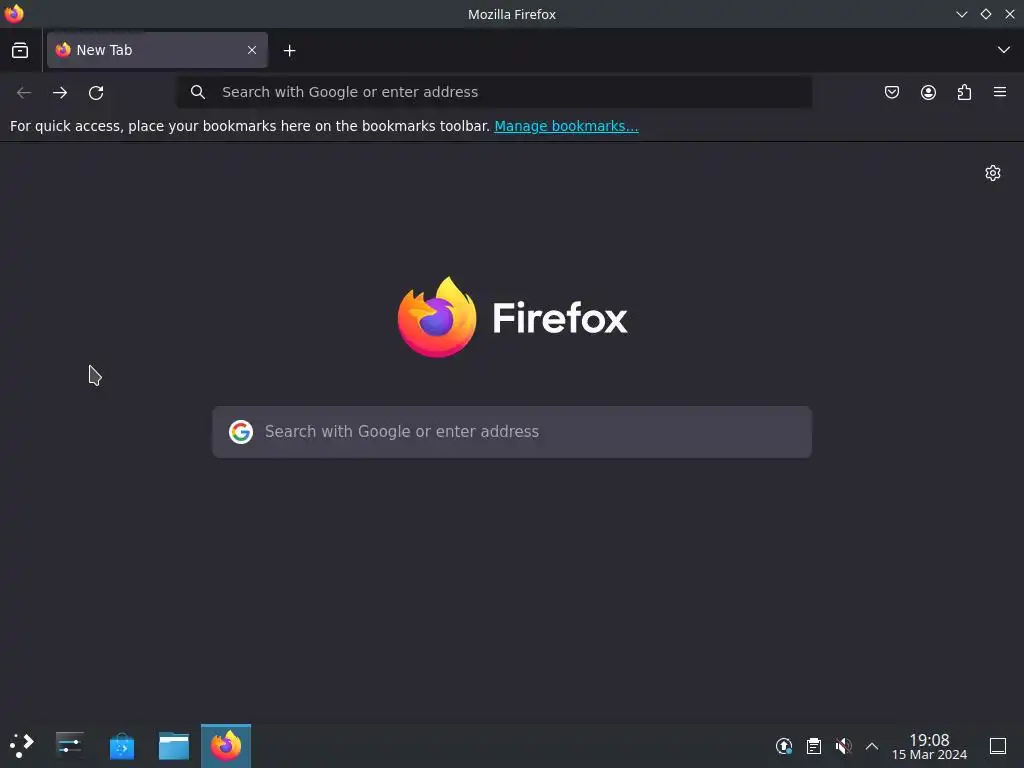Expand the list all tabs chevron
1024x768 pixels.
tap(1003, 50)
